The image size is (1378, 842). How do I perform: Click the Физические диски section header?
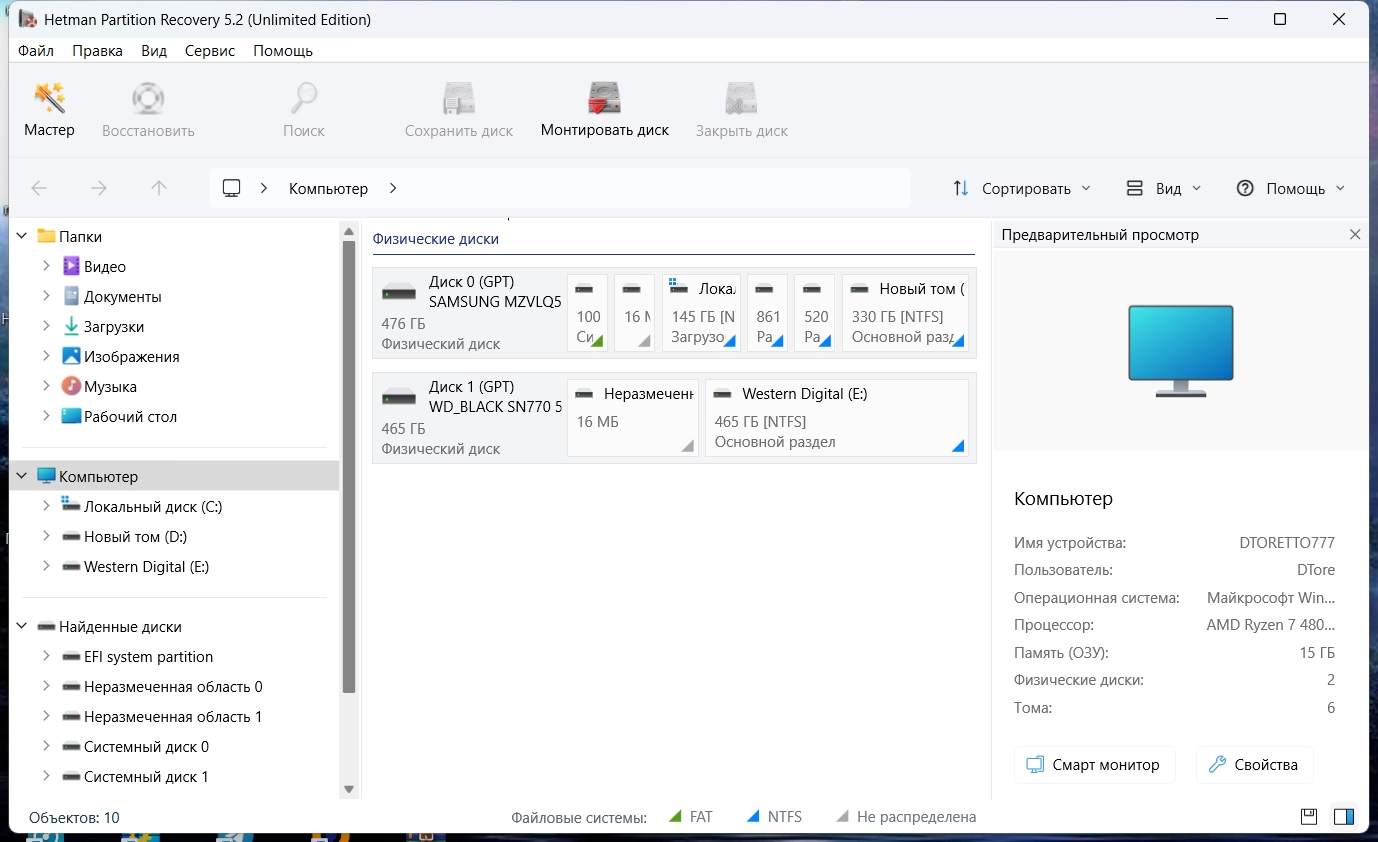[x=435, y=239]
